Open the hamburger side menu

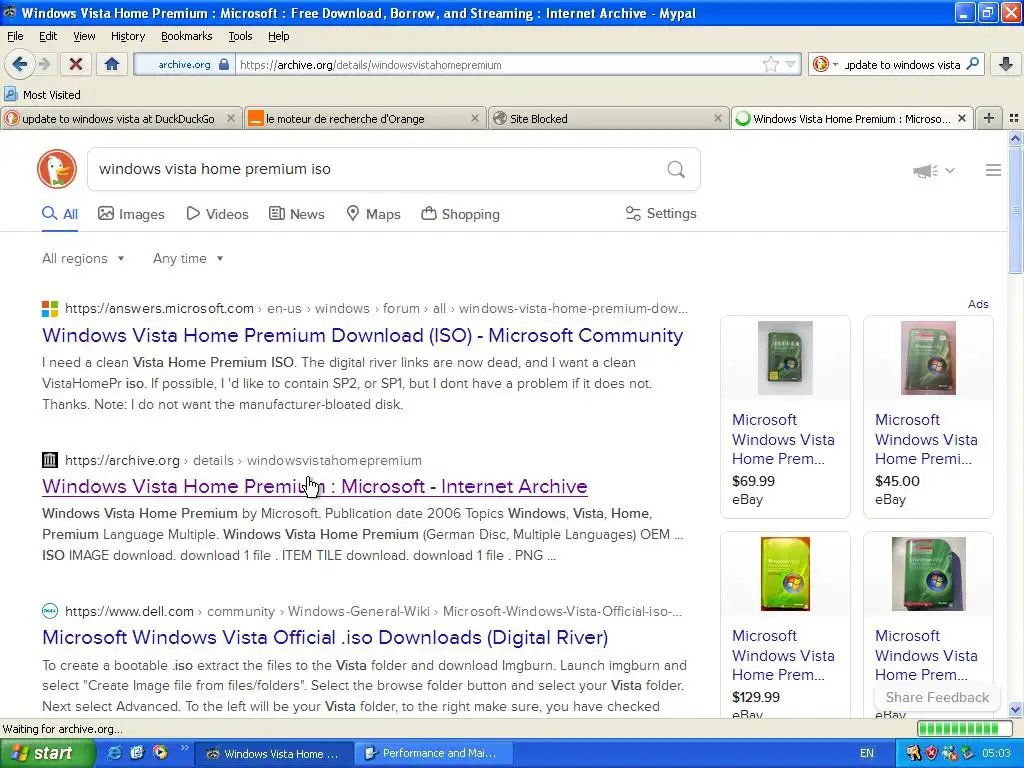coord(993,170)
